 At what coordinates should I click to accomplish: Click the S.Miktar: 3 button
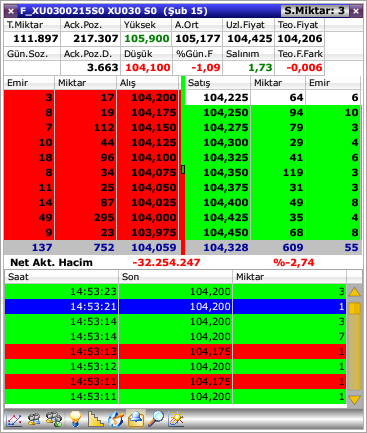[314, 11]
